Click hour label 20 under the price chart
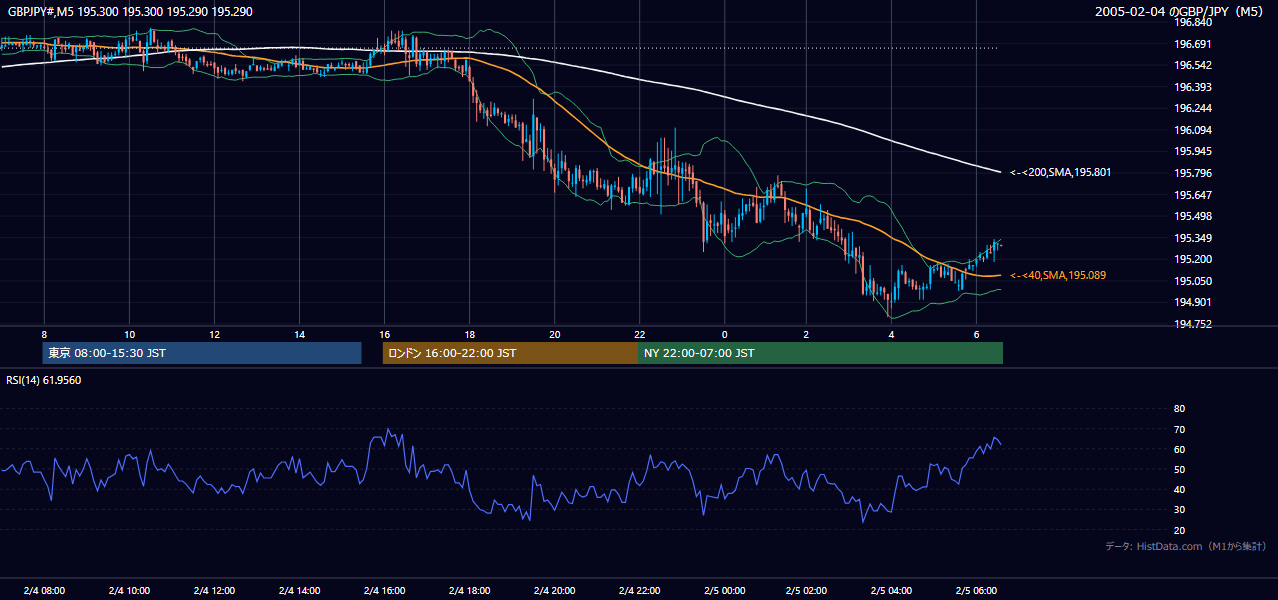1278x600 pixels. [555, 334]
